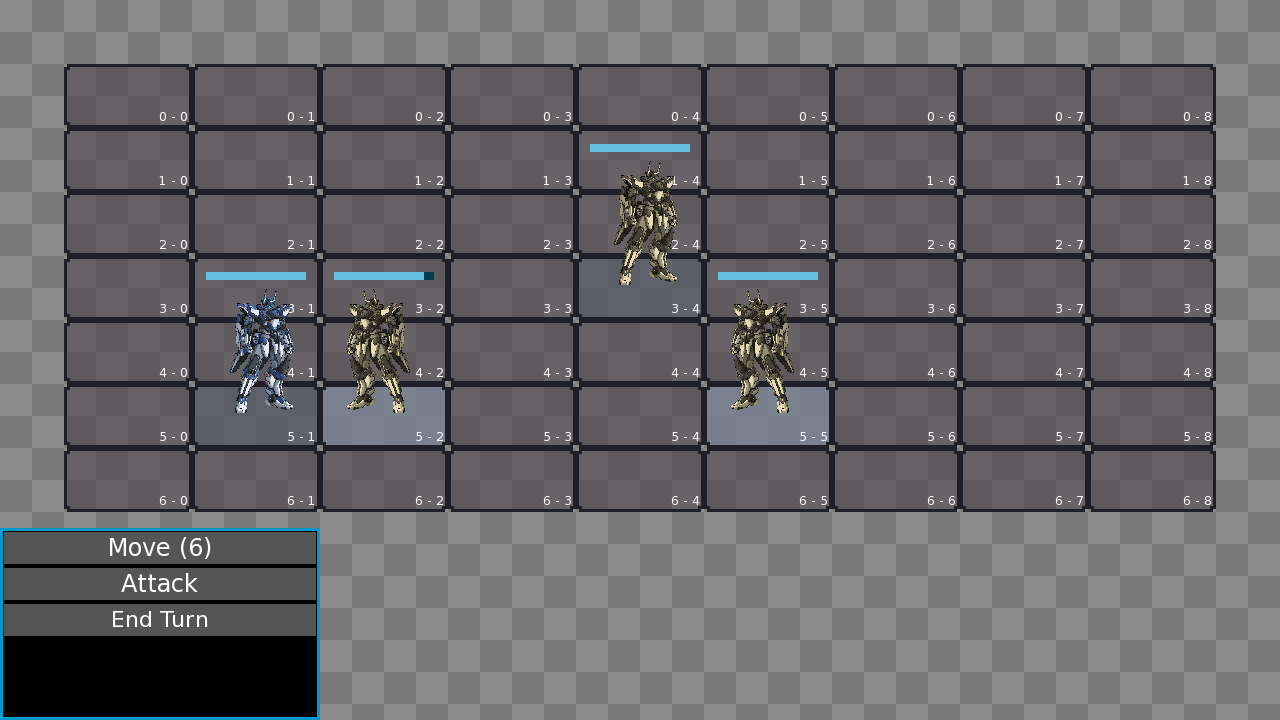
Task: Select grid tile 5-6
Action: (896, 416)
